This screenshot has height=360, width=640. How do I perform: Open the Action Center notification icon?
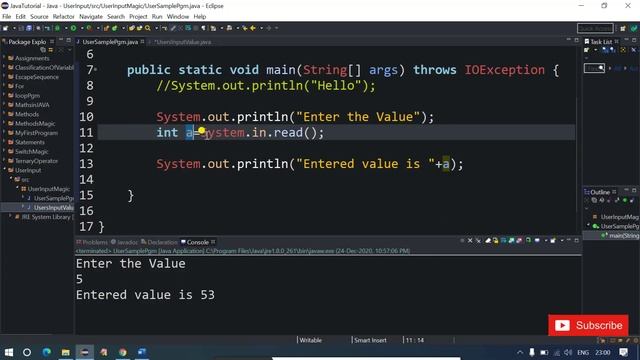tap(623, 352)
